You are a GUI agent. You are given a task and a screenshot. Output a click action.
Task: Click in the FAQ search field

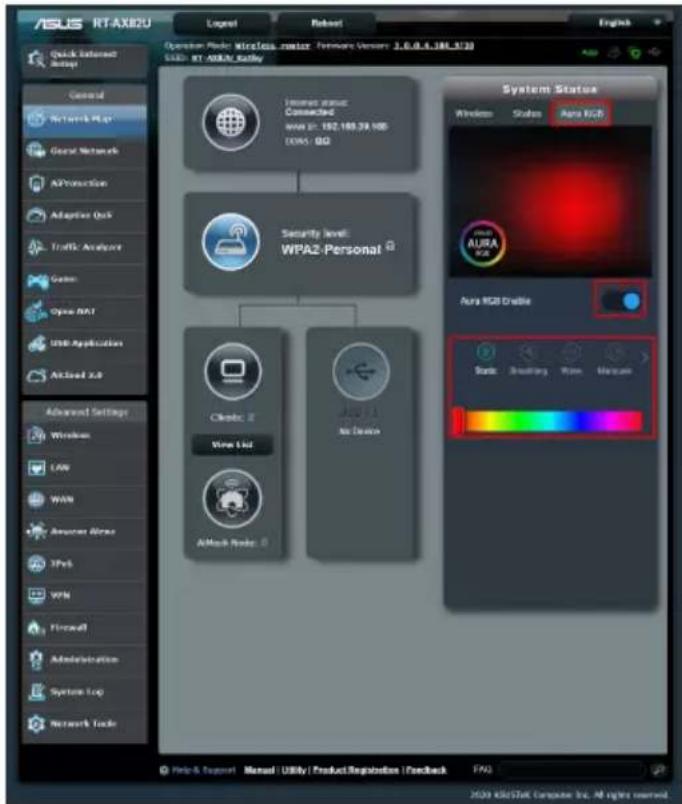571,770
